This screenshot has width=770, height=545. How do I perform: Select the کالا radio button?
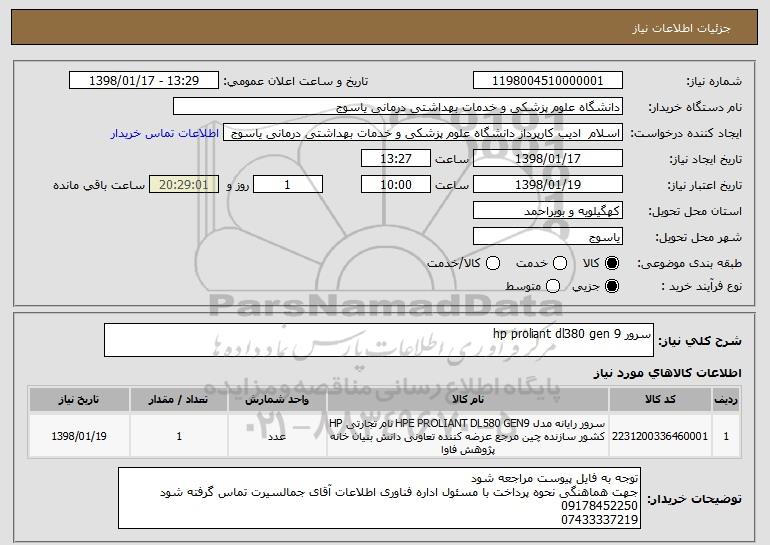point(612,263)
